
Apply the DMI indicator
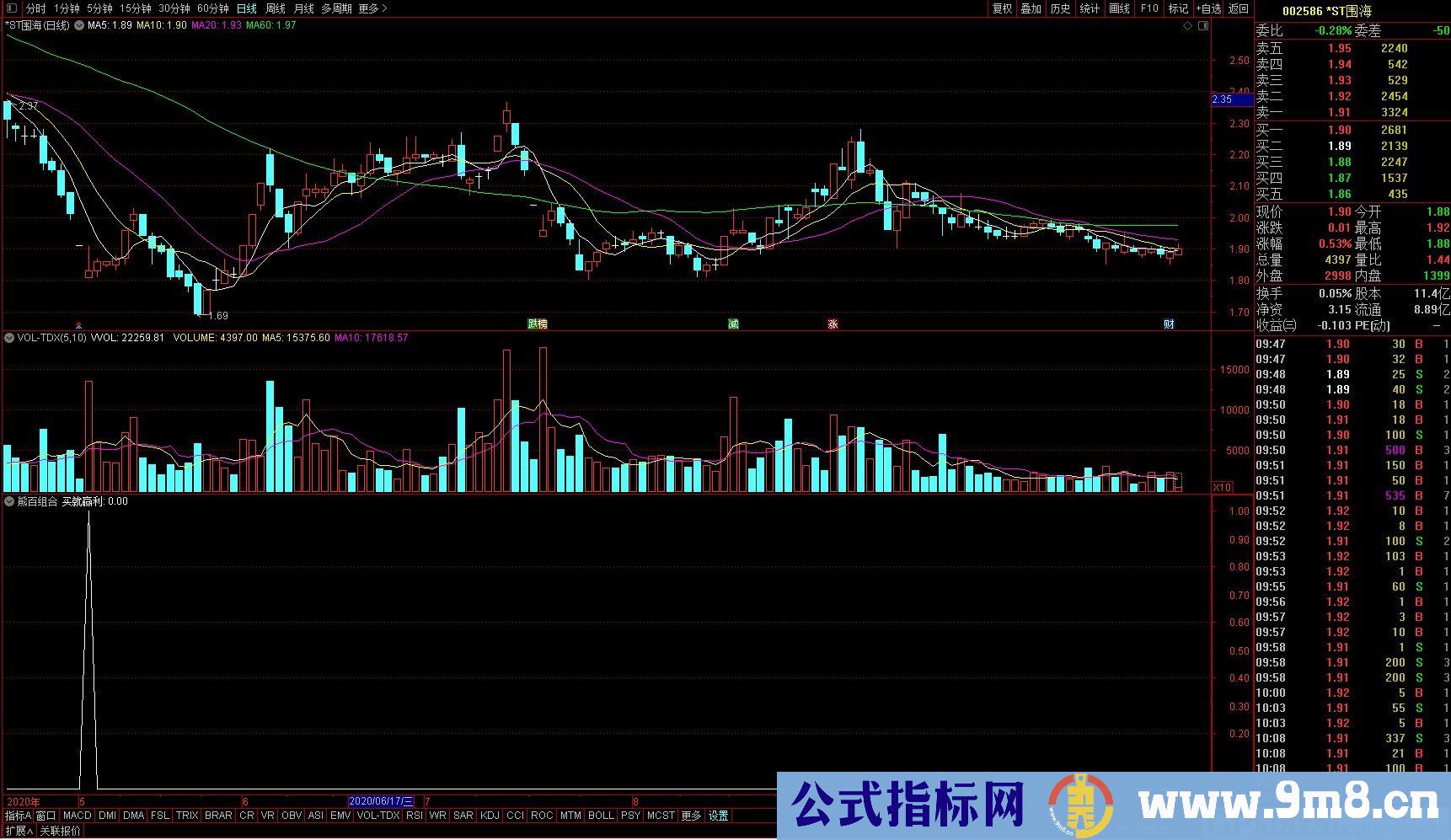(x=107, y=816)
